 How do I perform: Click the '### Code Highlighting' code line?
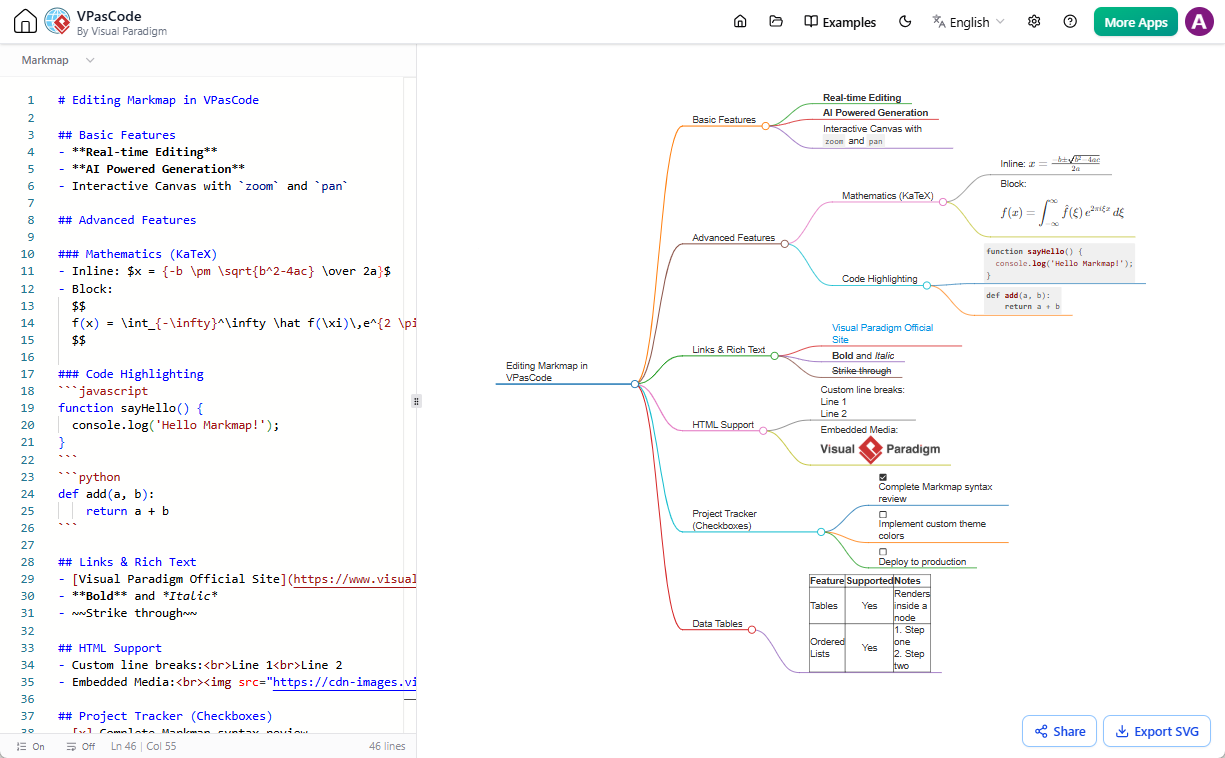click(x=130, y=374)
